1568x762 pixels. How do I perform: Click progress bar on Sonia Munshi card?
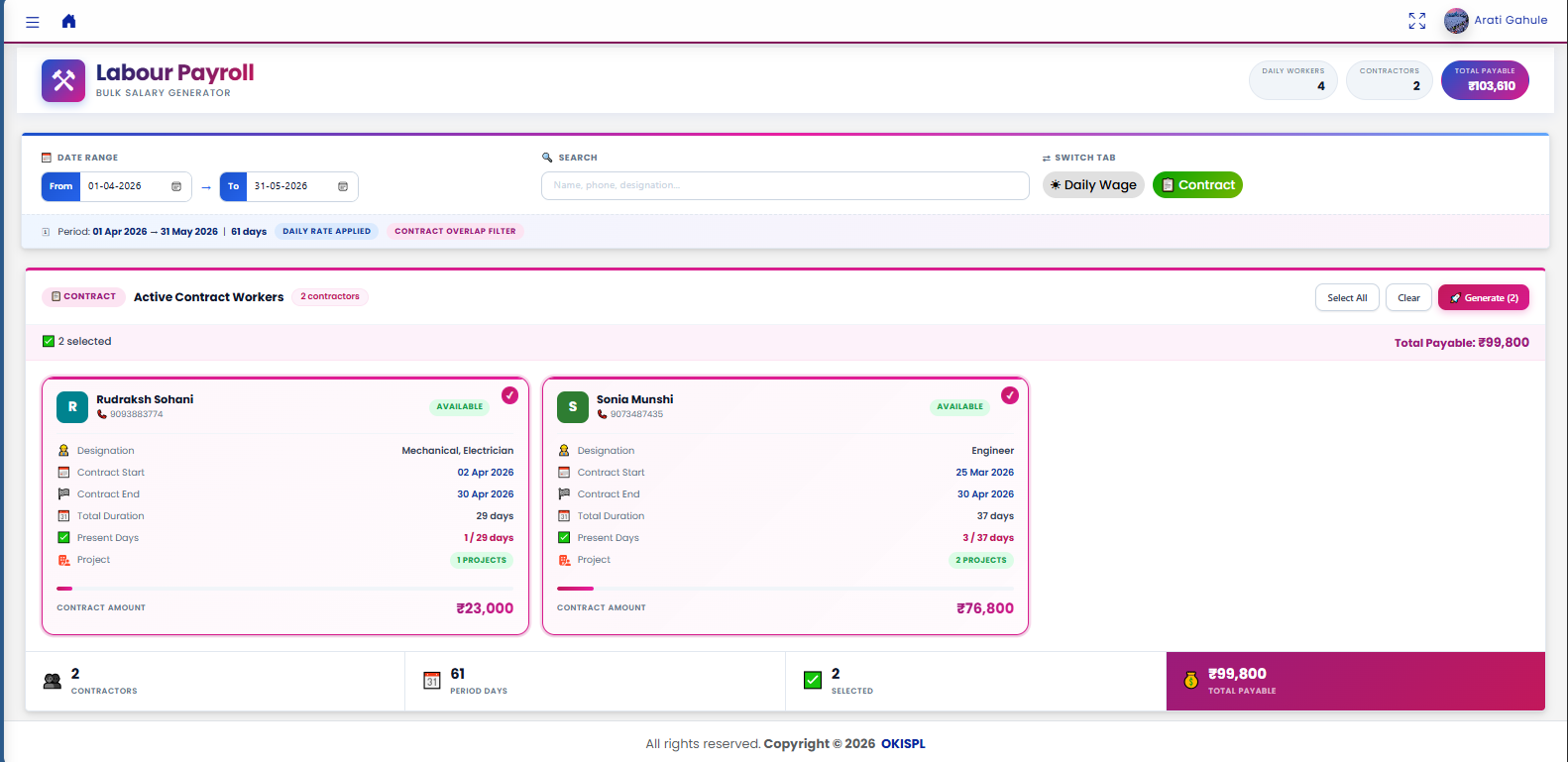pyautogui.click(x=785, y=589)
